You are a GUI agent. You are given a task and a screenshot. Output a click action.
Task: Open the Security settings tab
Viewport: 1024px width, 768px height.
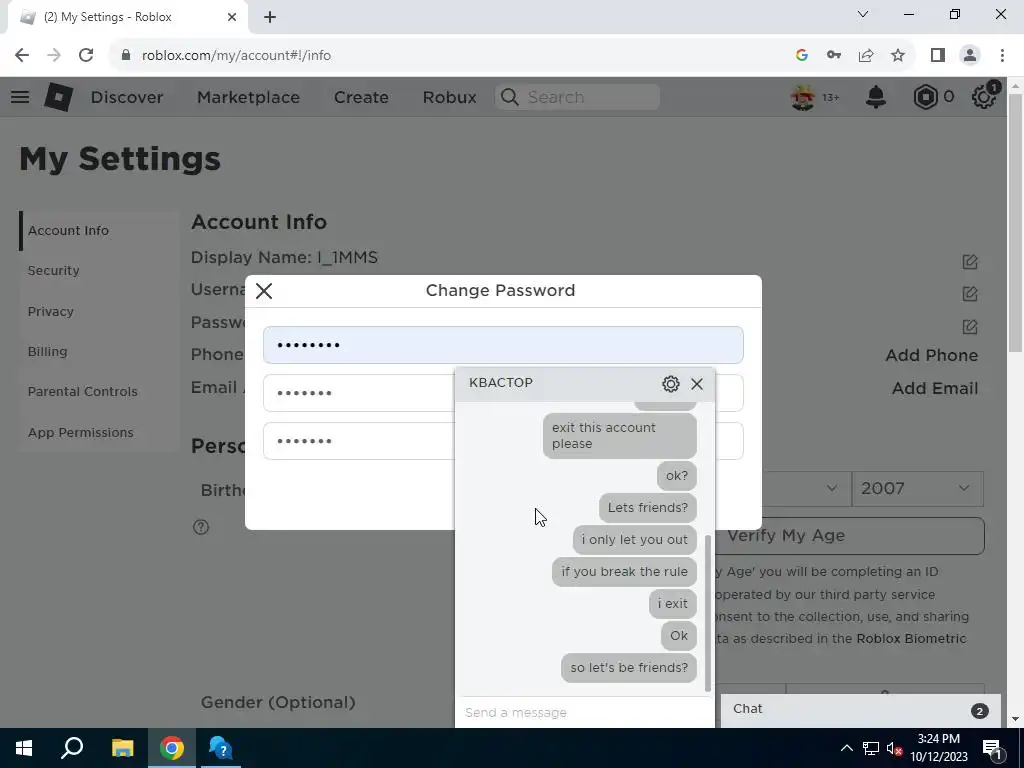pyautogui.click(x=99, y=270)
